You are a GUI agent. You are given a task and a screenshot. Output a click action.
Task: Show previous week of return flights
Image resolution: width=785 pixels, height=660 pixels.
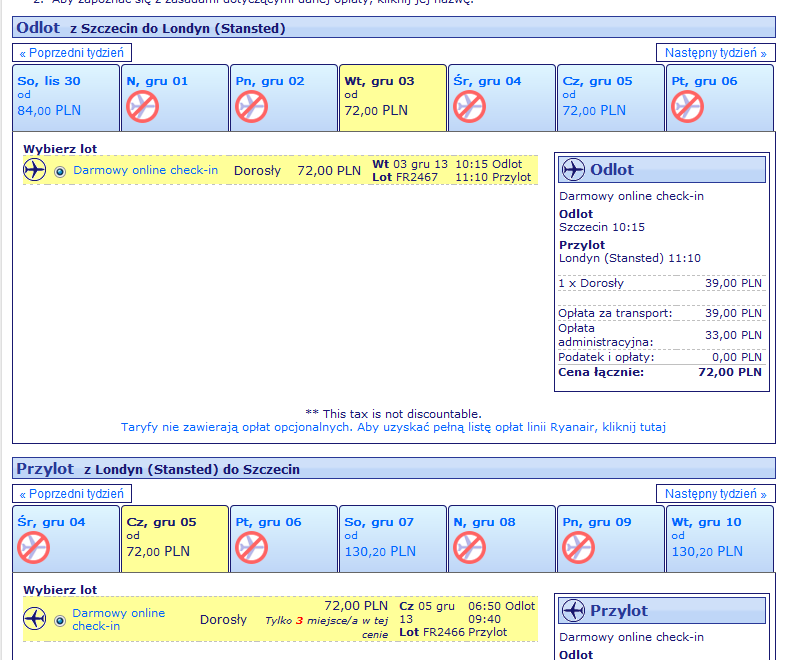click(72, 494)
